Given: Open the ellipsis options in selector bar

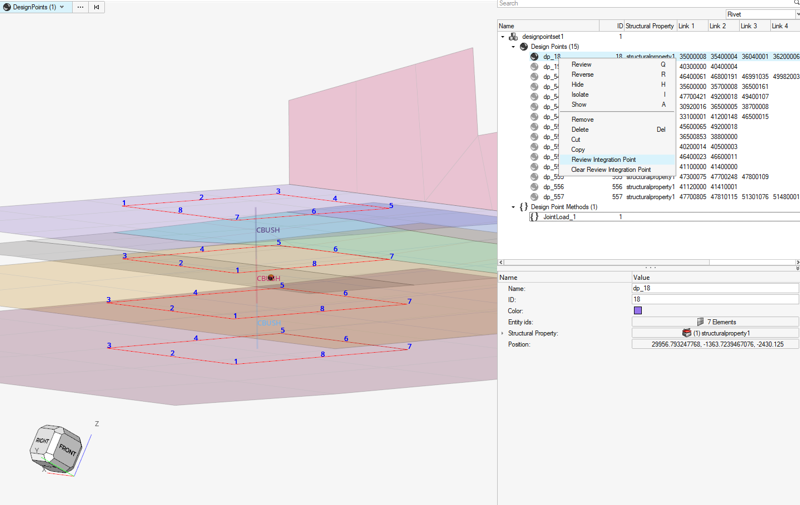Looking at the screenshot, I should [x=80, y=7].
